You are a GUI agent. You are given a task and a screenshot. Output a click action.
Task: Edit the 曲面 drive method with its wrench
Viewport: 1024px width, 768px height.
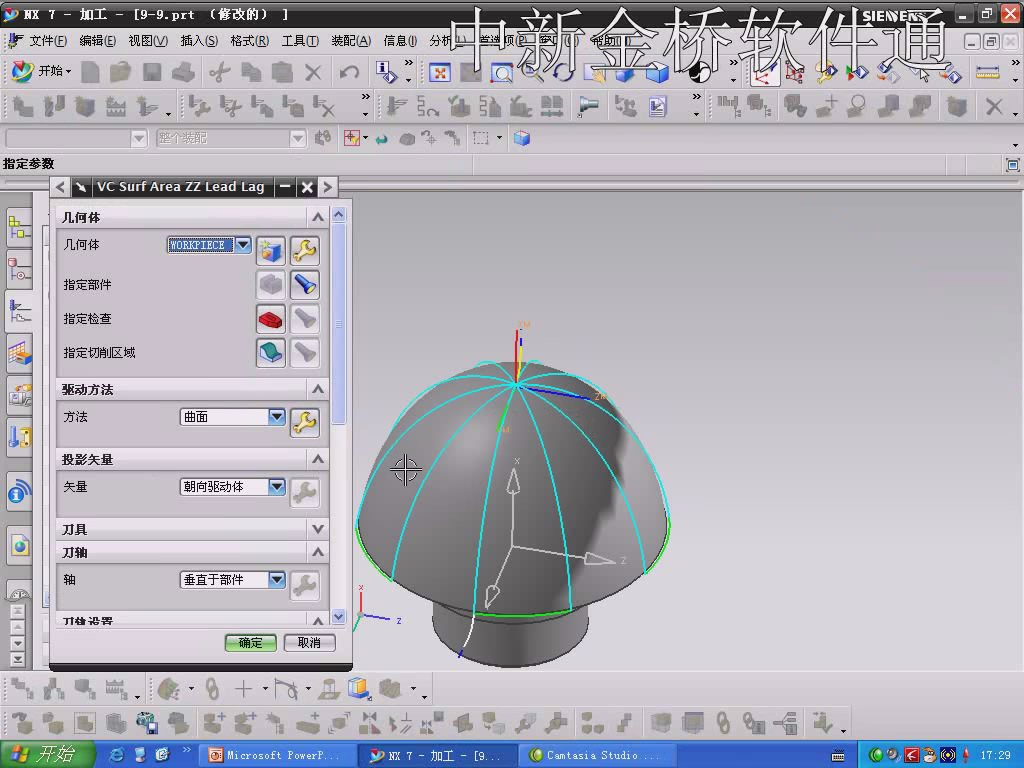point(305,423)
